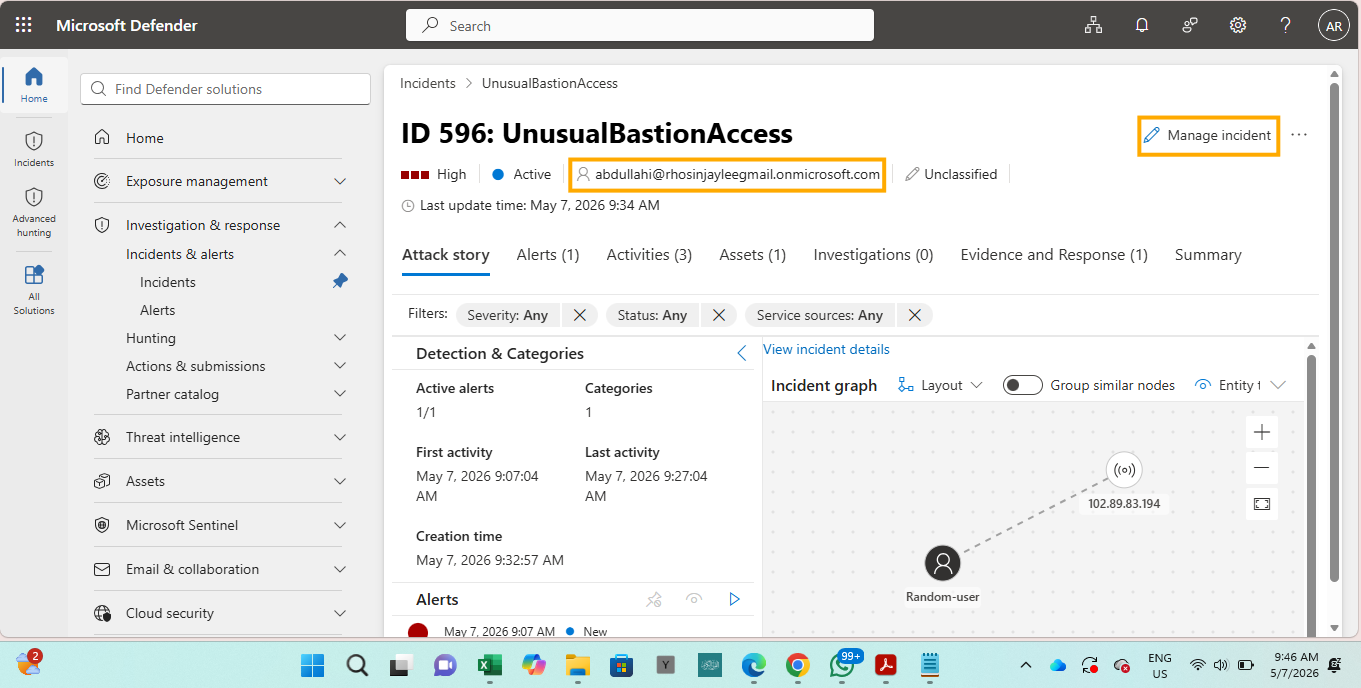1361x688 pixels.
Task: Remove the Status: Any filter
Action: (x=718, y=315)
